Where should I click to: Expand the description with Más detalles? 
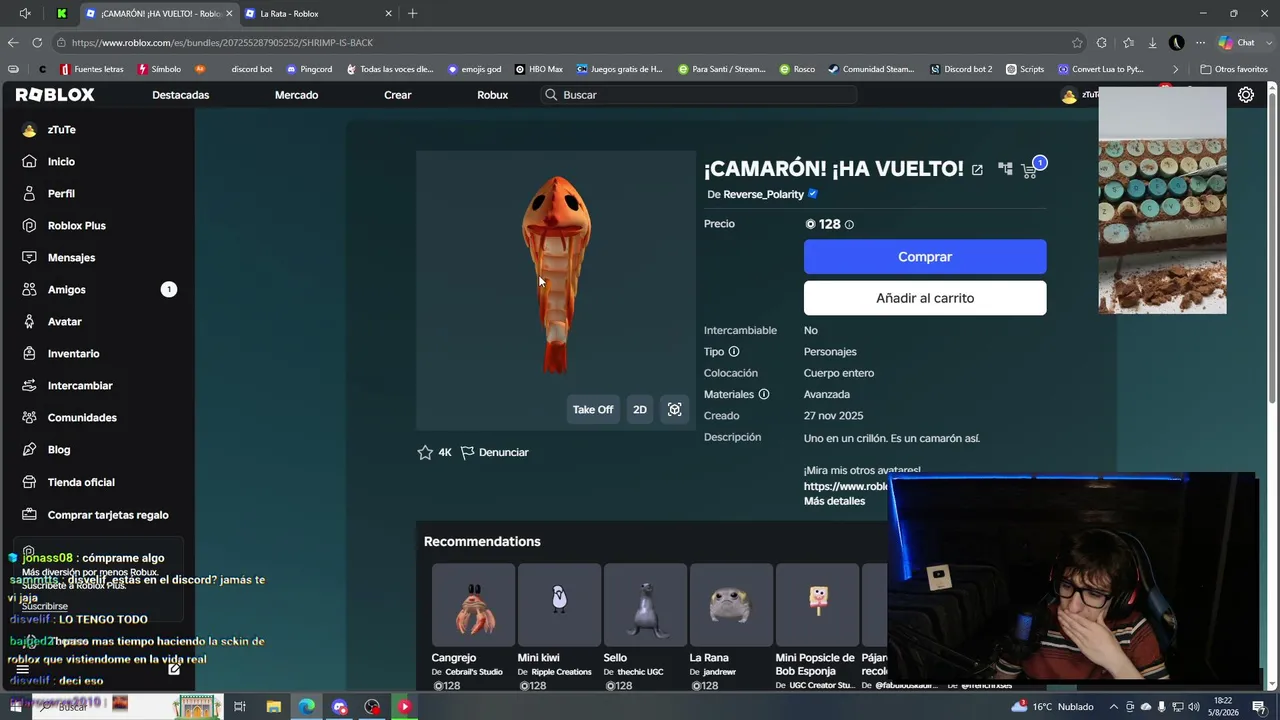pos(834,501)
